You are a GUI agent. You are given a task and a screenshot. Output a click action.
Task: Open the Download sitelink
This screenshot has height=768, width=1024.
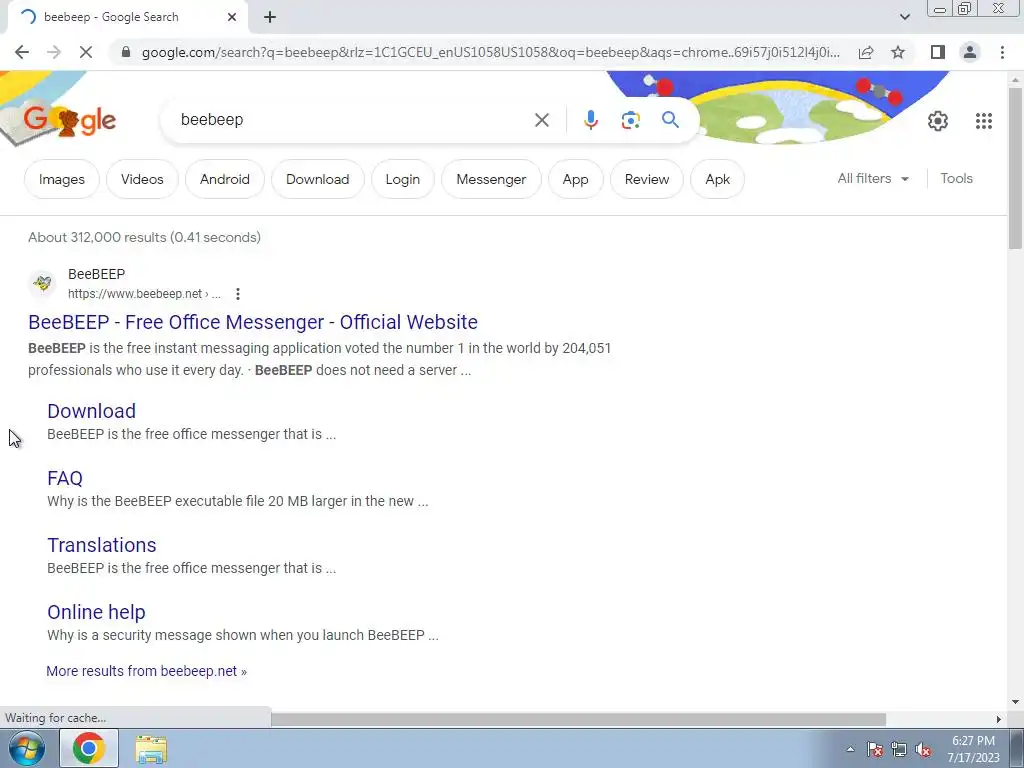click(x=91, y=411)
